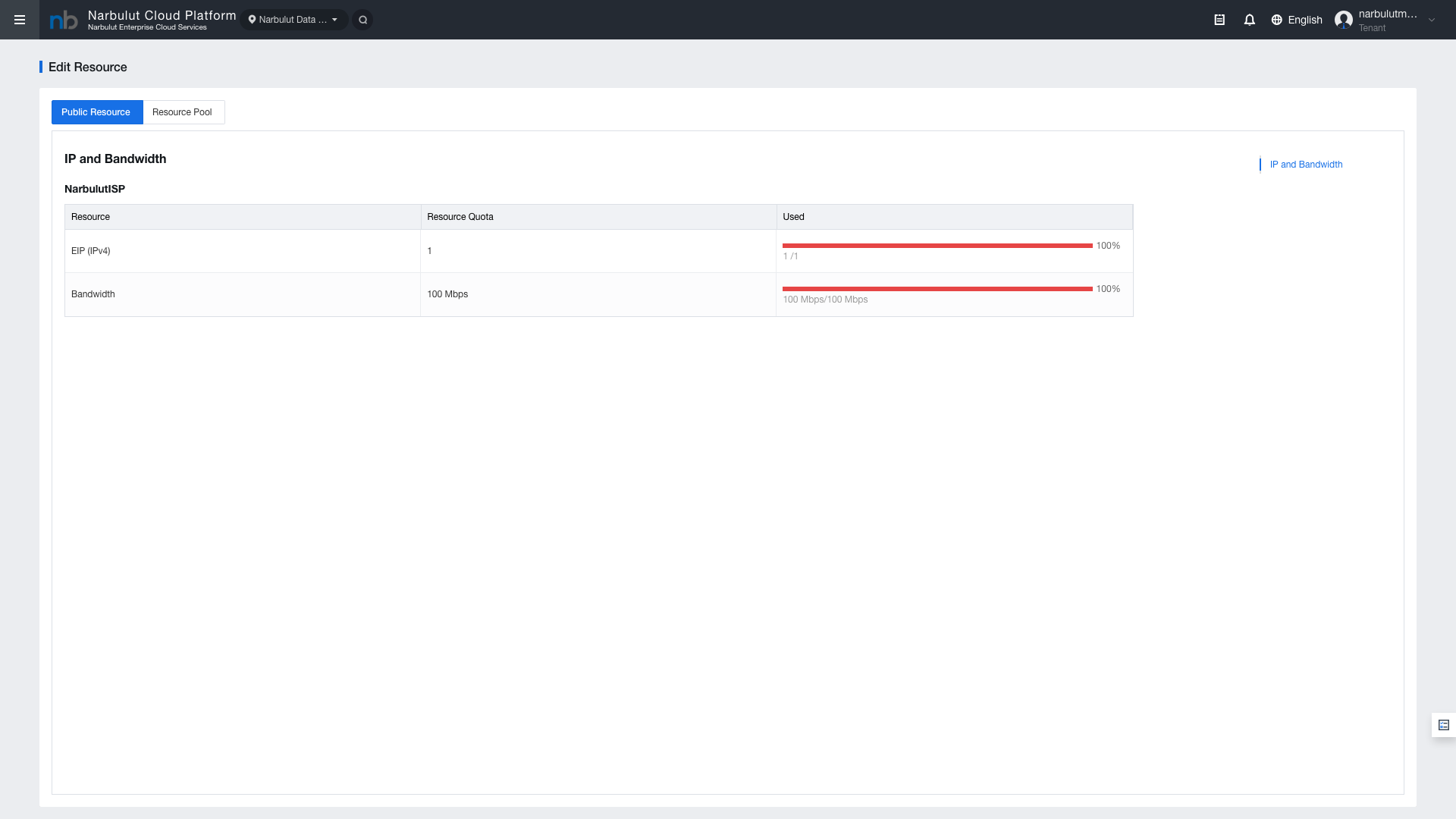Click the Resource column header
Image resolution: width=1456 pixels, height=819 pixels.
243,217
